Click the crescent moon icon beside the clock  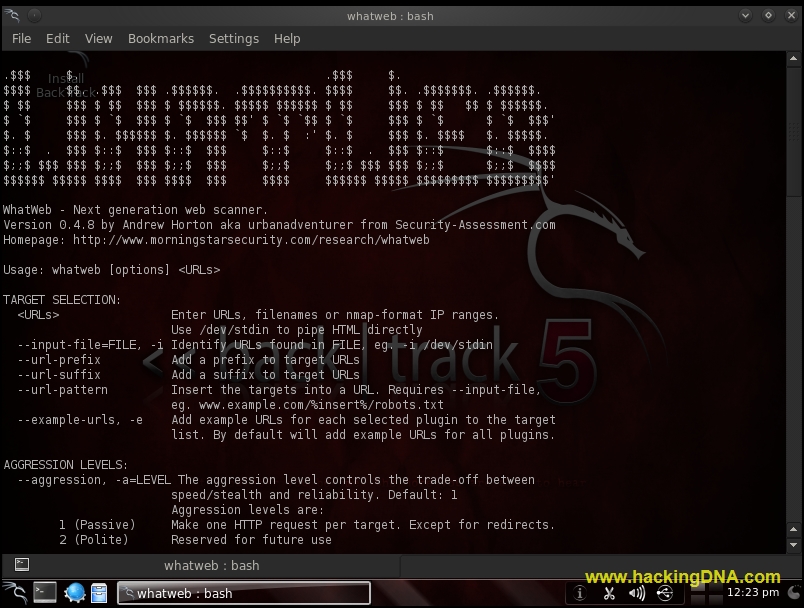(x=793, y=592)
